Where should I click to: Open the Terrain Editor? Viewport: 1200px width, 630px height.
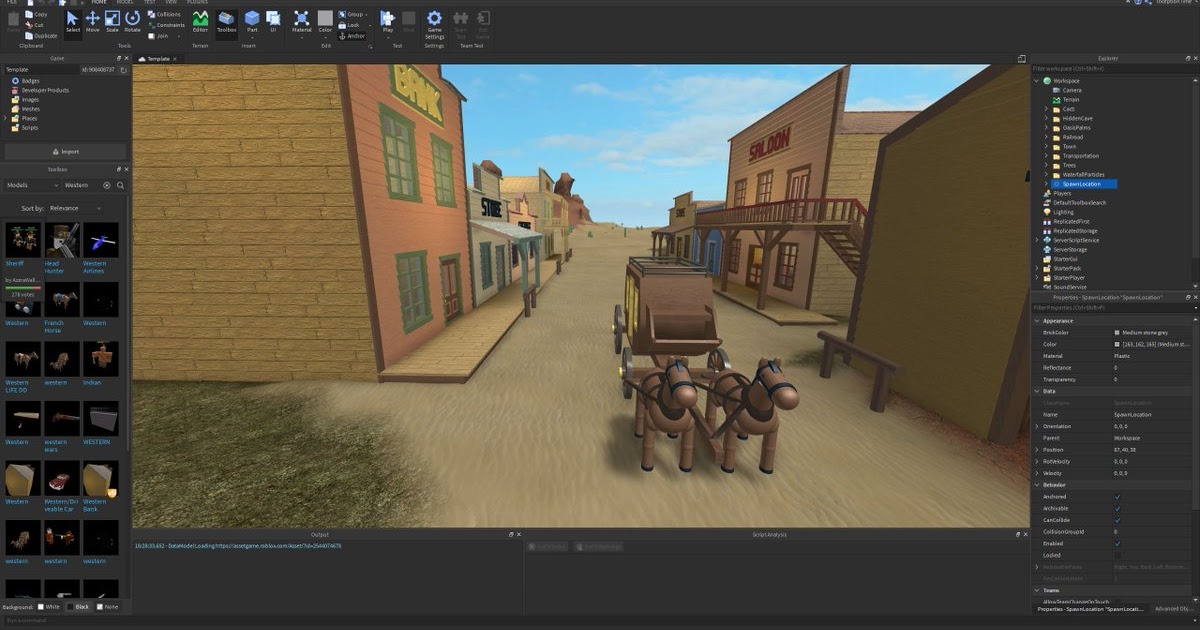point(200,21)
